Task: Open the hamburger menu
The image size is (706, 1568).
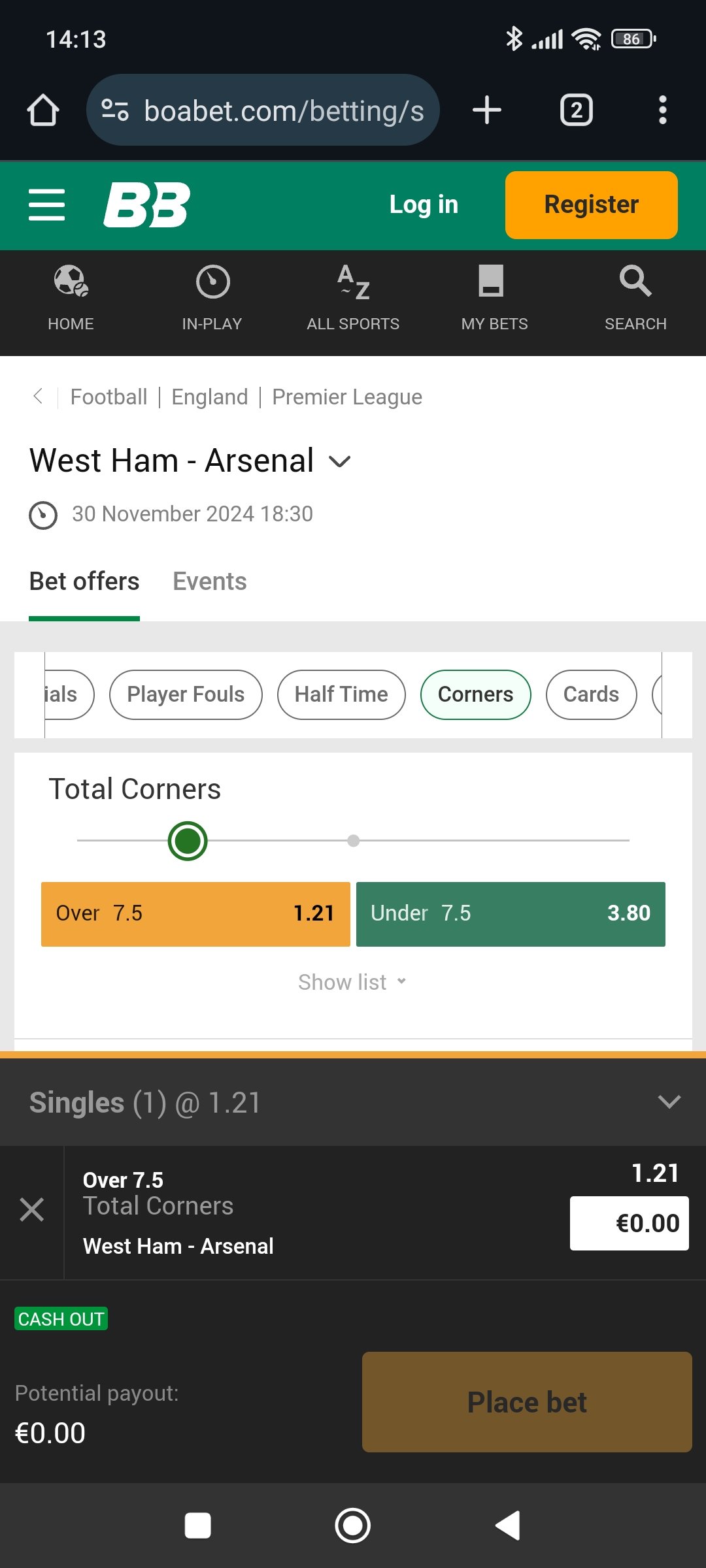Action: [x=47, y=205]
